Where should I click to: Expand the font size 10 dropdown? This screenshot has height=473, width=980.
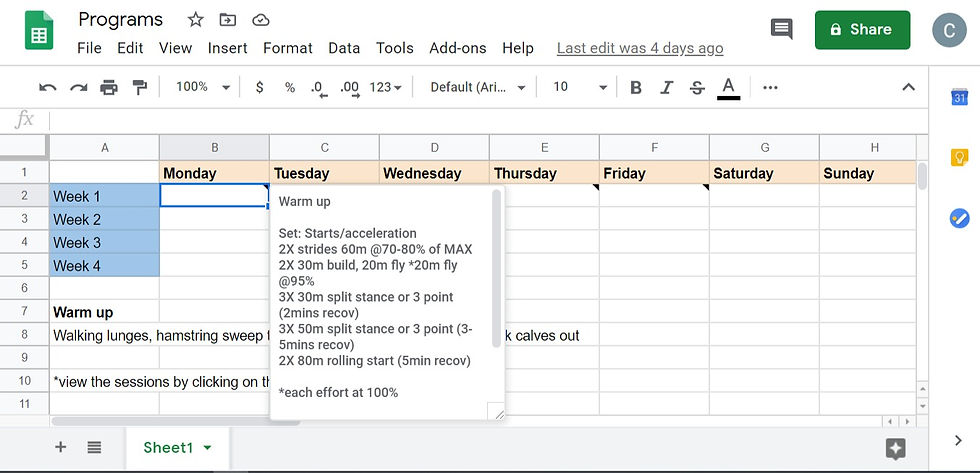[580, 87]
